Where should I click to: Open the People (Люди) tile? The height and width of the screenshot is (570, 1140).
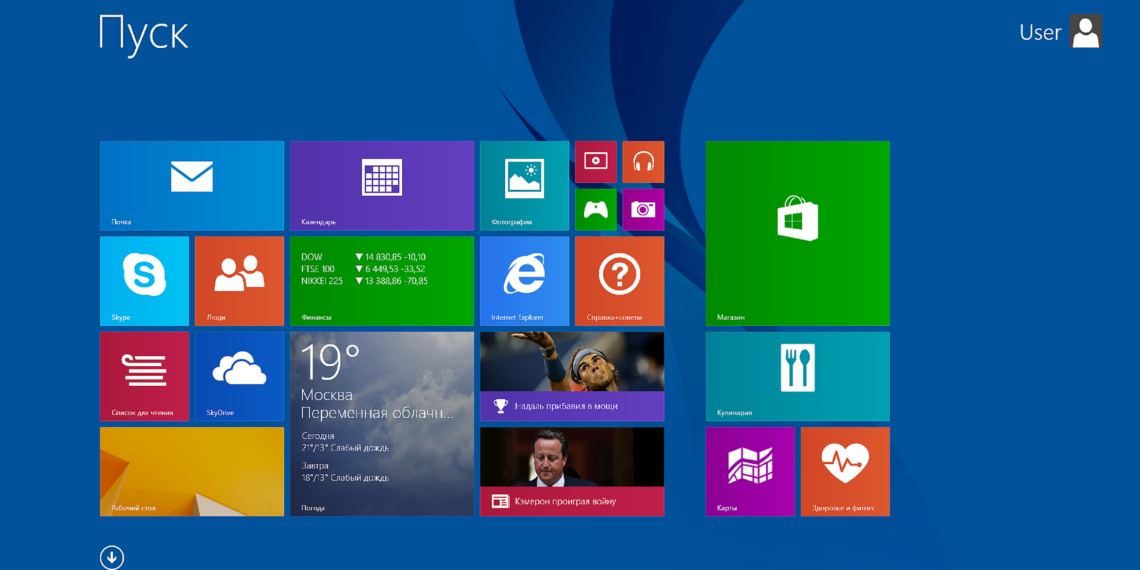coord(239,280)
